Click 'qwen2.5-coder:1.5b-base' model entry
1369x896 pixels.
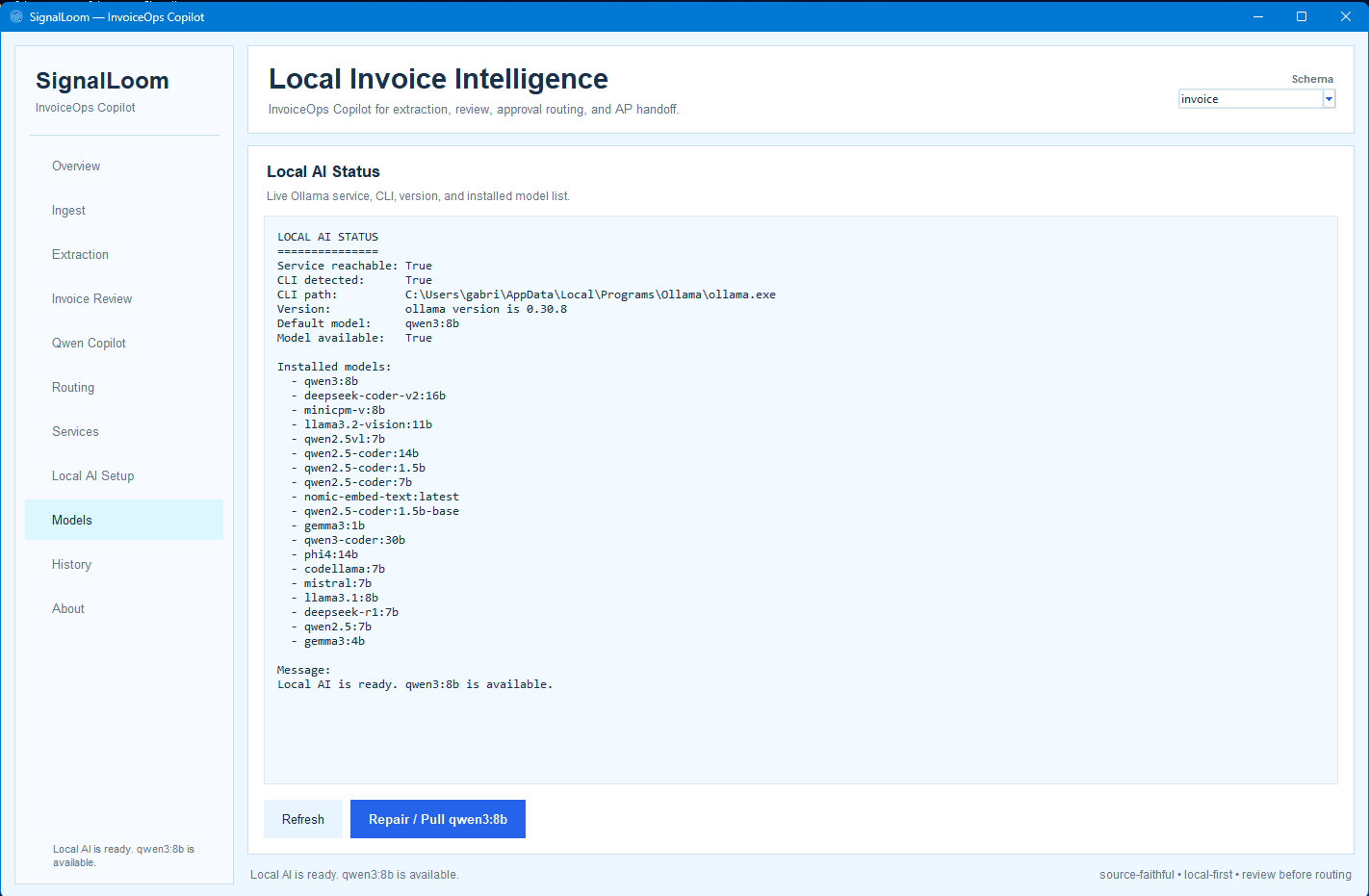click(381, 511)
